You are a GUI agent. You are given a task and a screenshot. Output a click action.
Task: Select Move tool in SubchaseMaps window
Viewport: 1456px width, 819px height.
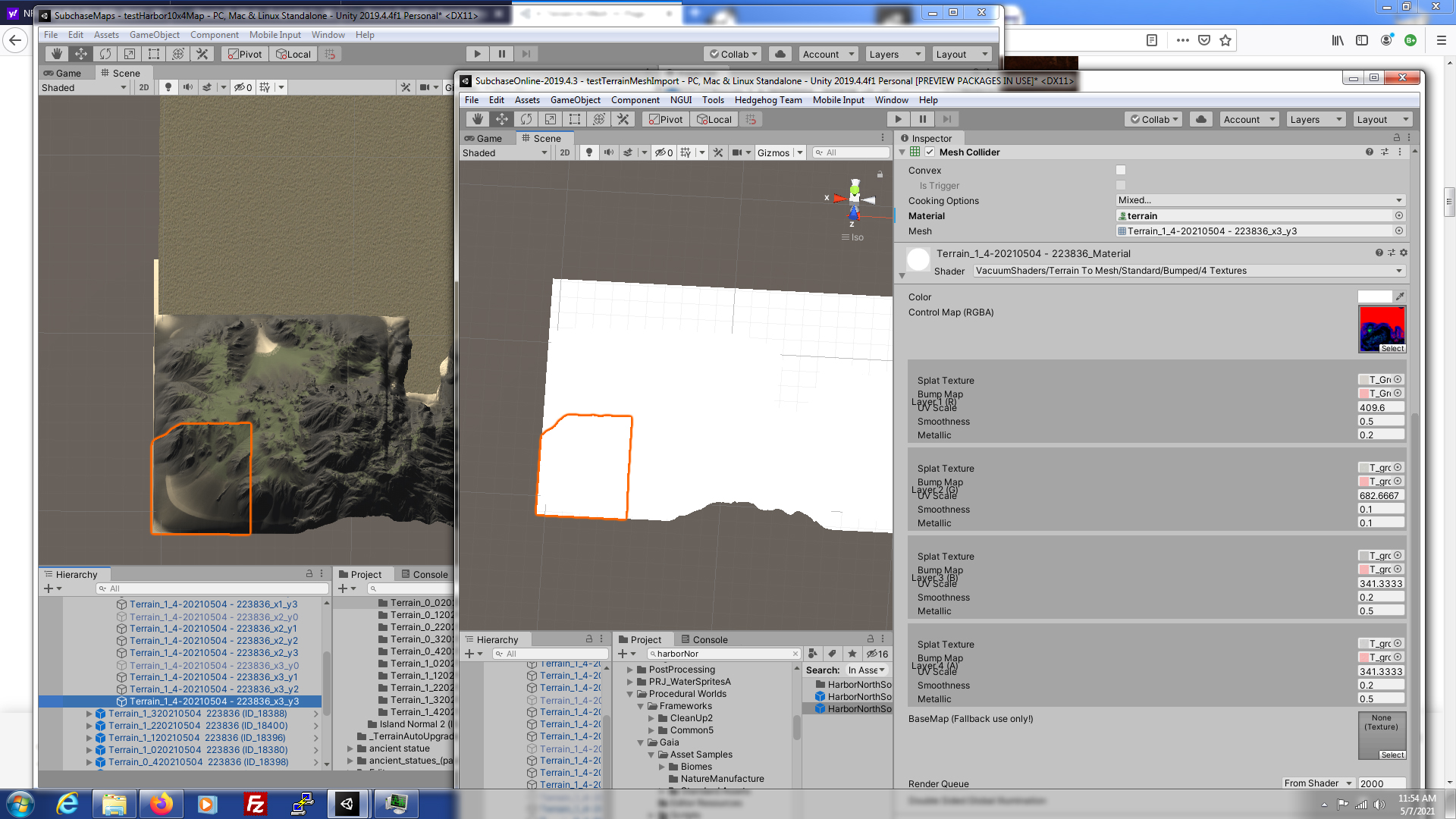[80, 54]
